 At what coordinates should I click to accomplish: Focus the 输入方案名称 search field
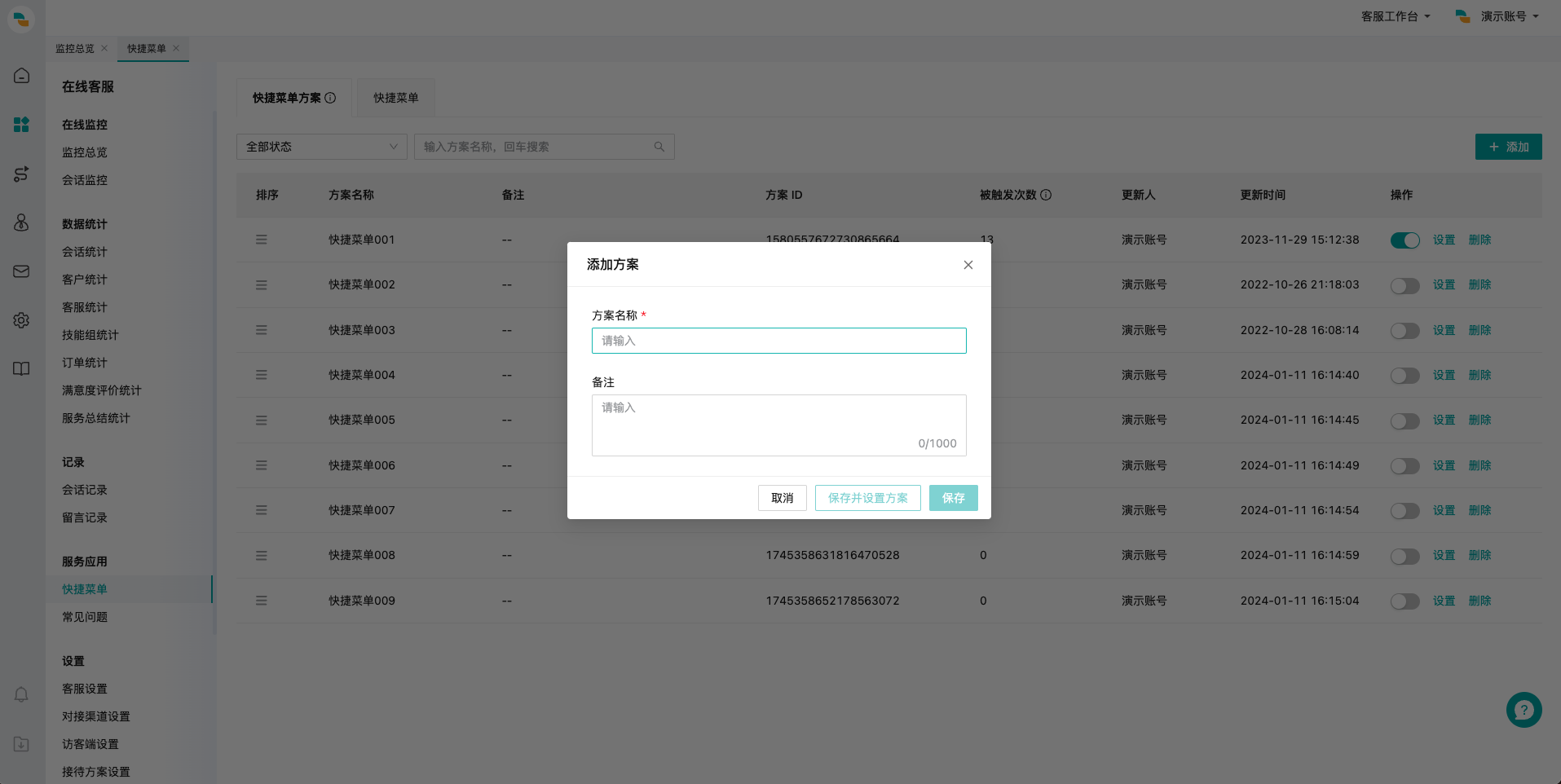point(545,147)
